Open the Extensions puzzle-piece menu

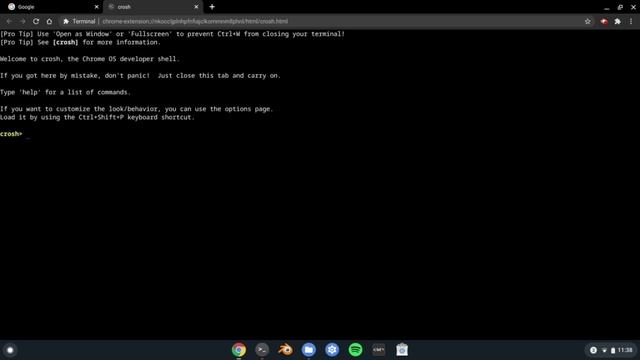[x=618, y=21]
